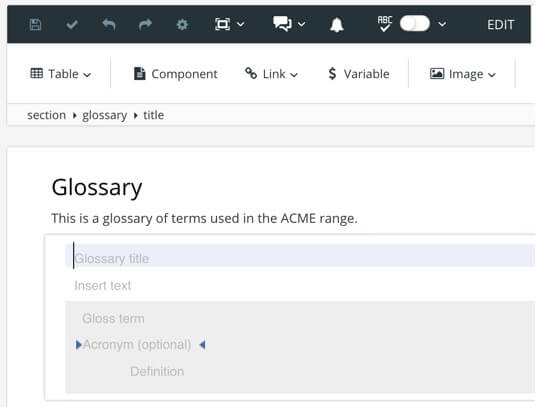Click the Table grid icon

pyautogui.click(x=37, y=73)
